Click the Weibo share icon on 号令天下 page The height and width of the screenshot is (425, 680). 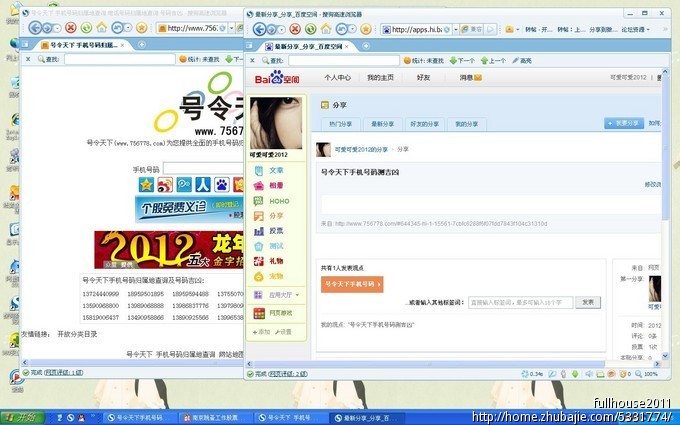pyautogui.click(x=165, y=185)
